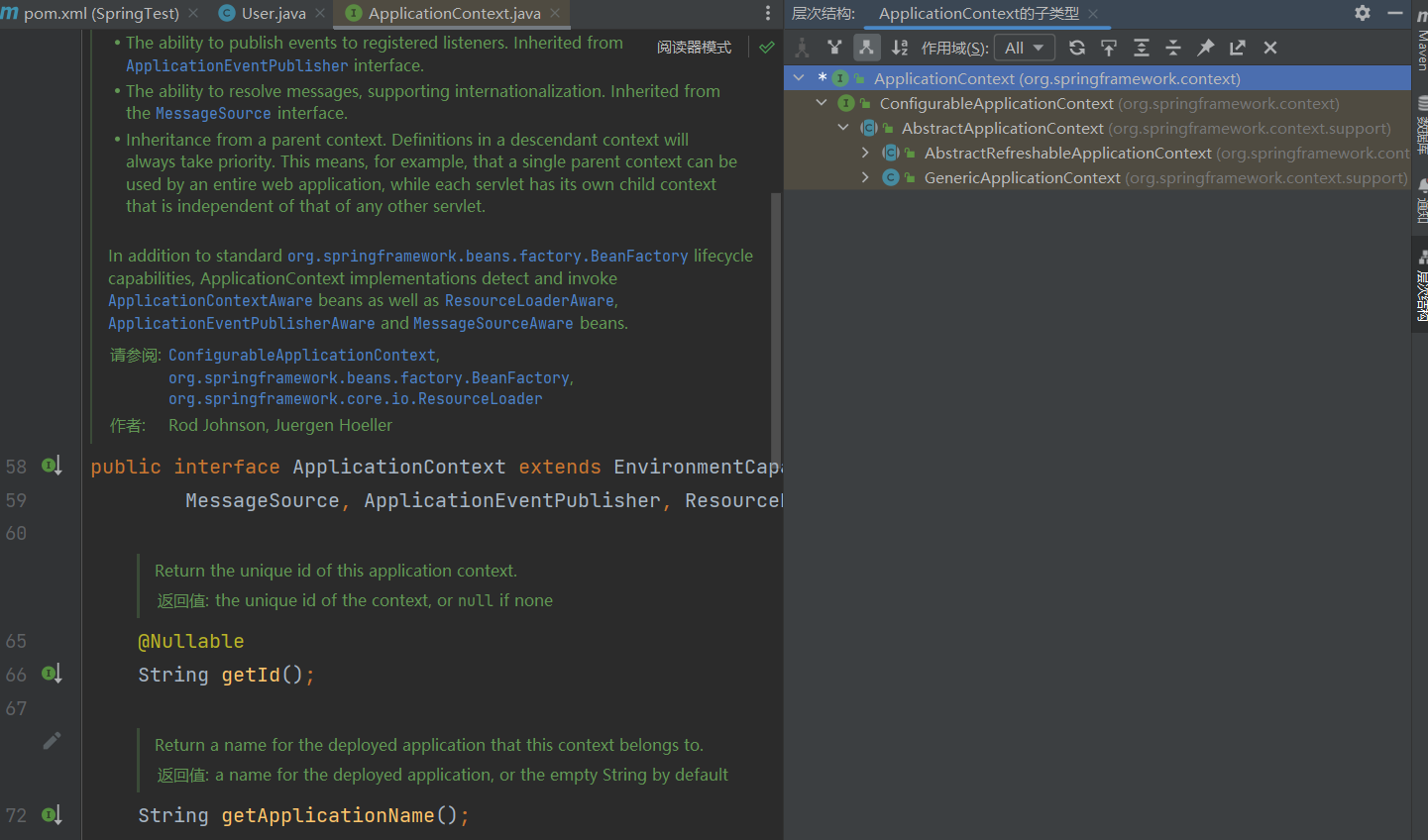1428x840 pixels.
Task: Toggle alphabetical sorting in hierarchy
Action: (x=900, y=48)
